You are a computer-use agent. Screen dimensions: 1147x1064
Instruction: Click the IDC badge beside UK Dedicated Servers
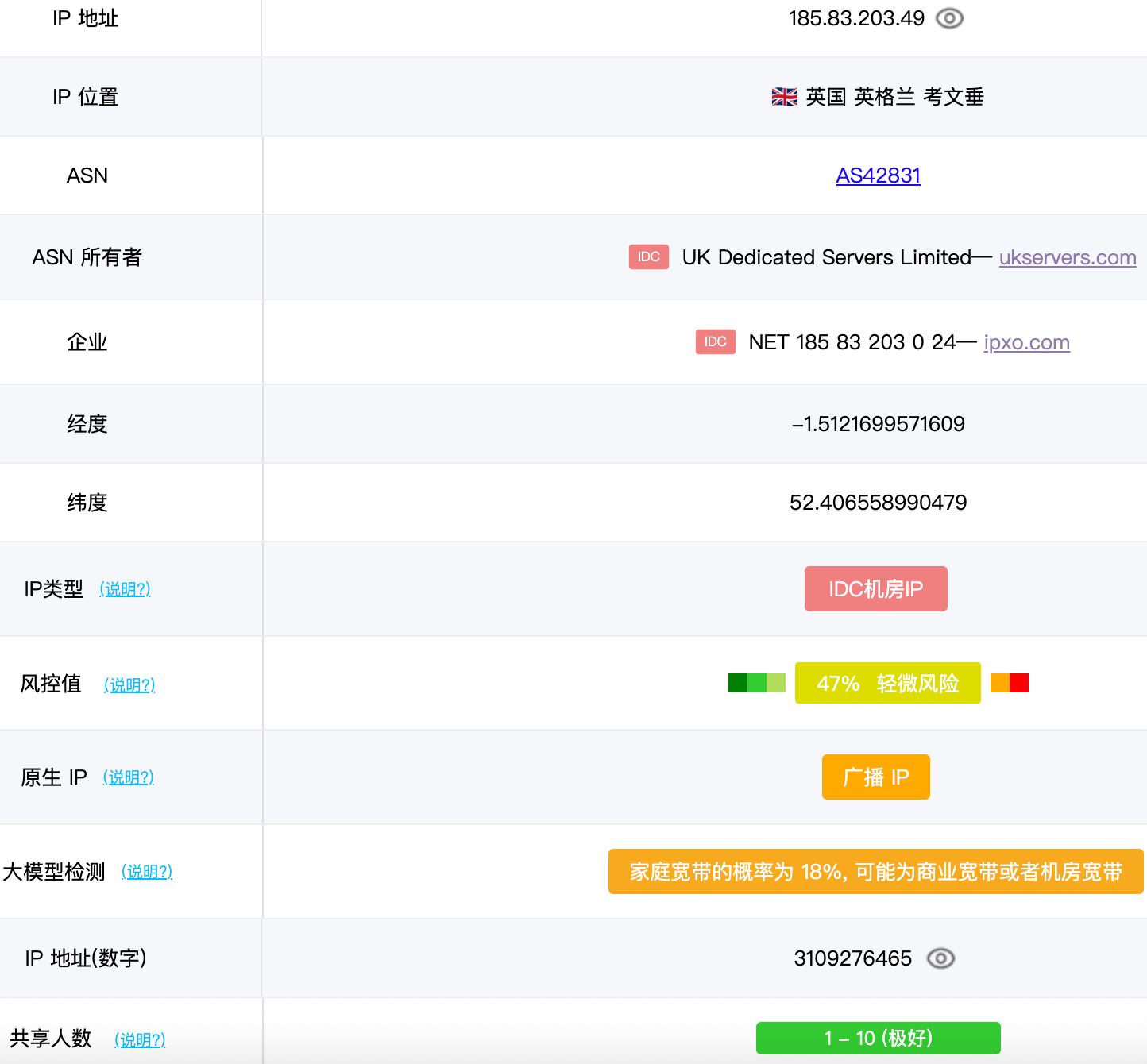(648, 256)
